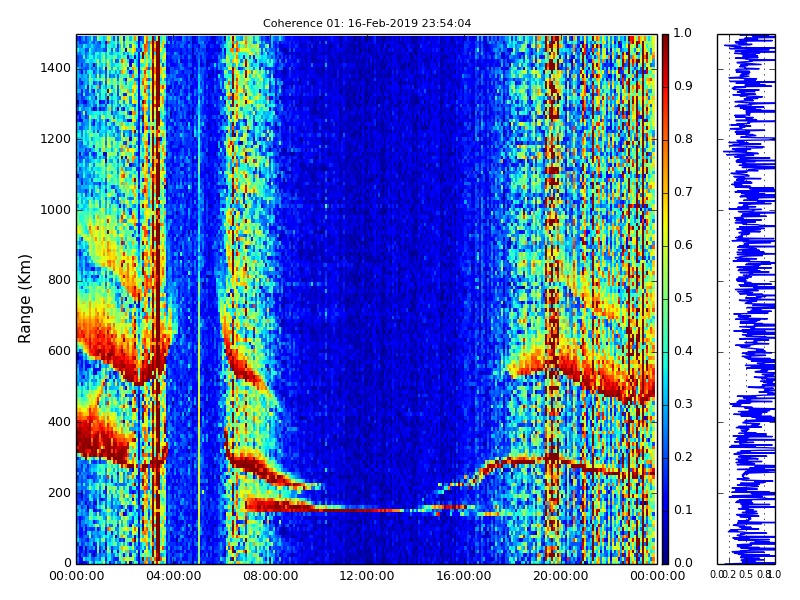Click the 12:00:00 time axis label
This screenshot has height=600, width=800.
tap(367, 576)
